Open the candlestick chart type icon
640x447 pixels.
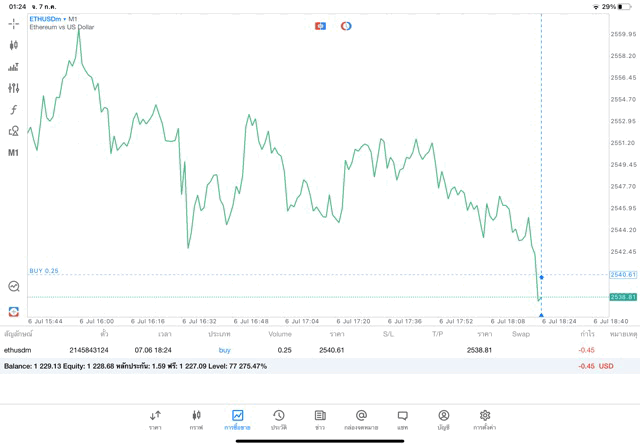tap(14, 45)
